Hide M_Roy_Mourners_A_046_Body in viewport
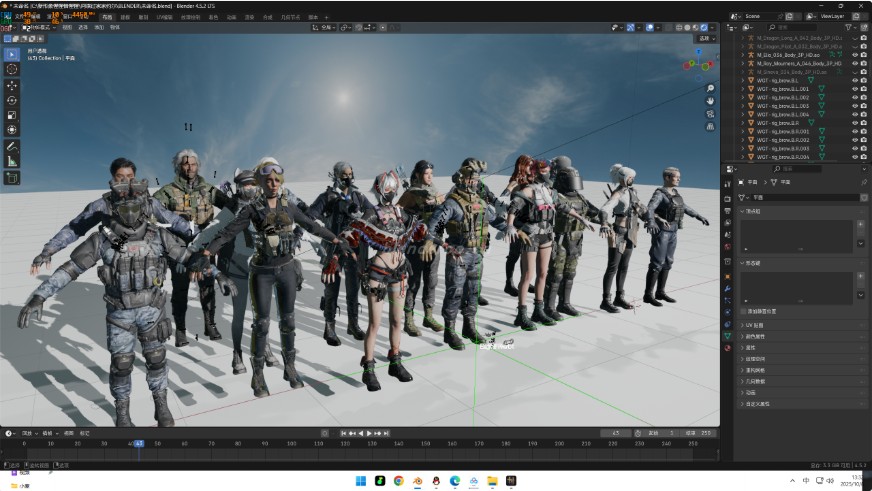Image resolution: width=872 pixels, height=491 pixels. [x=855, y=63]
